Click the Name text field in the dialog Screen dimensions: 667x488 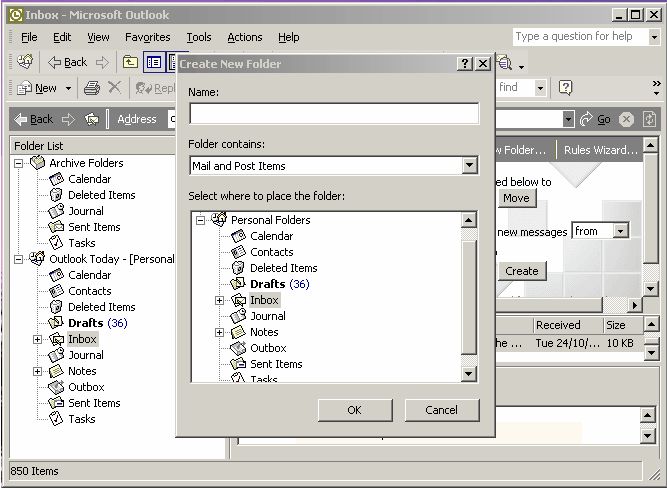(334, 114)
